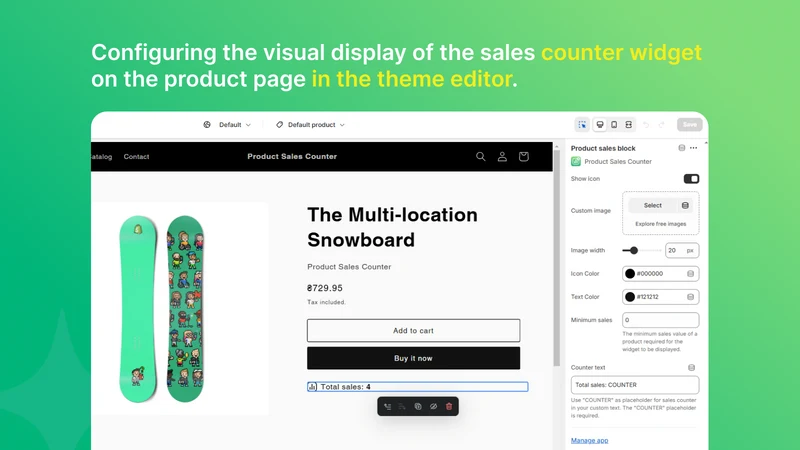Click the Add to cart button
Screen dimensions: 800x450
point(413,331)
